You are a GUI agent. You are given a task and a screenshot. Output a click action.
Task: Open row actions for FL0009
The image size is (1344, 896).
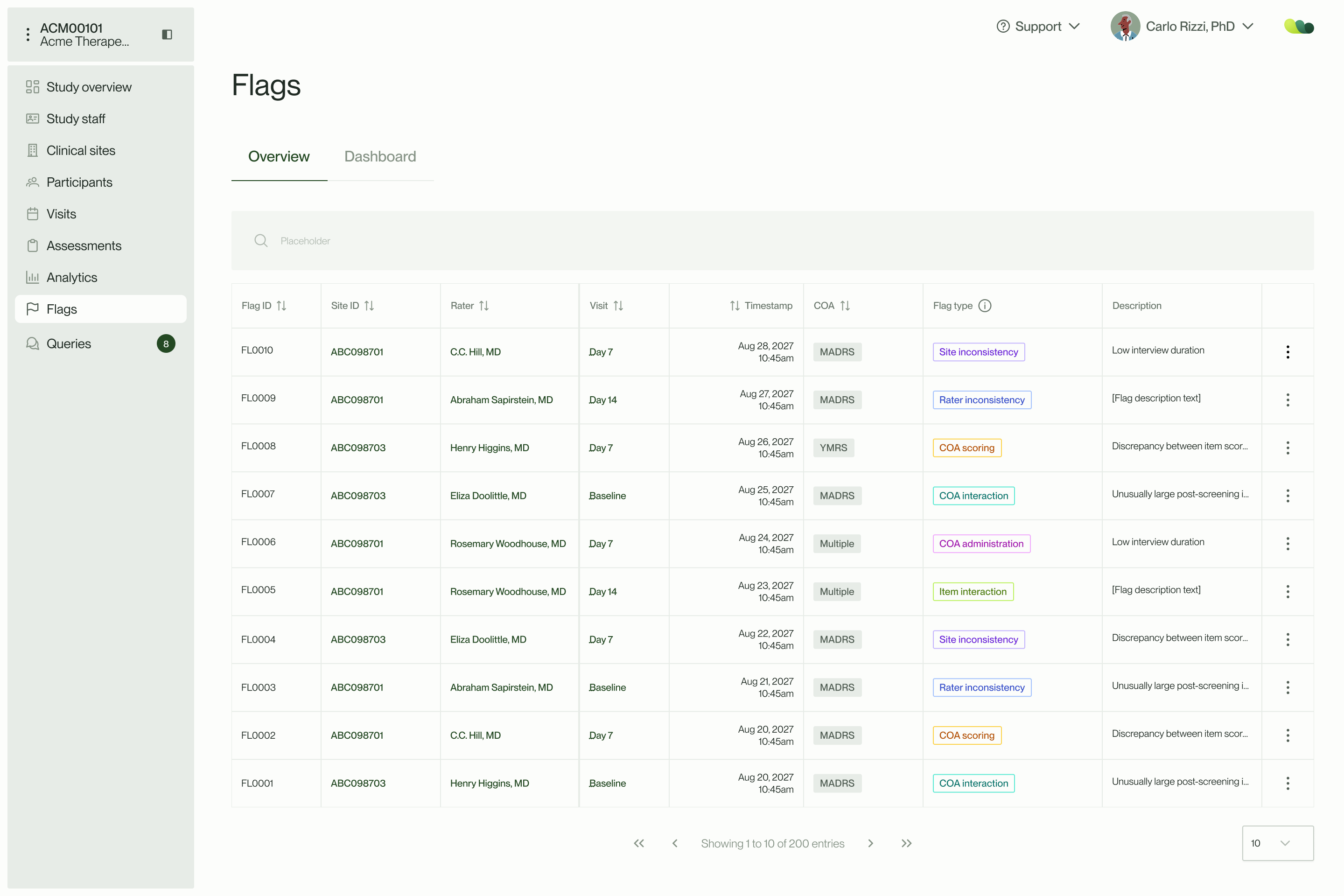click(1288, 400)
